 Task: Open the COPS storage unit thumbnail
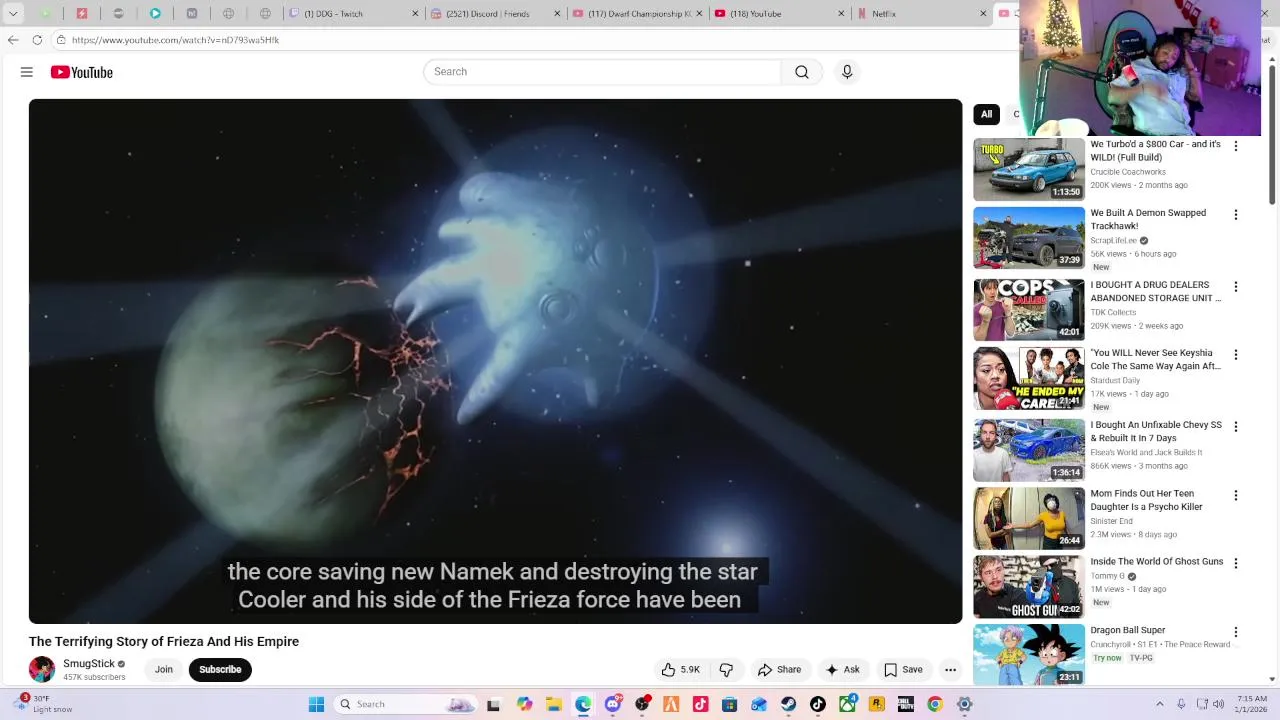coord(1029,310)
